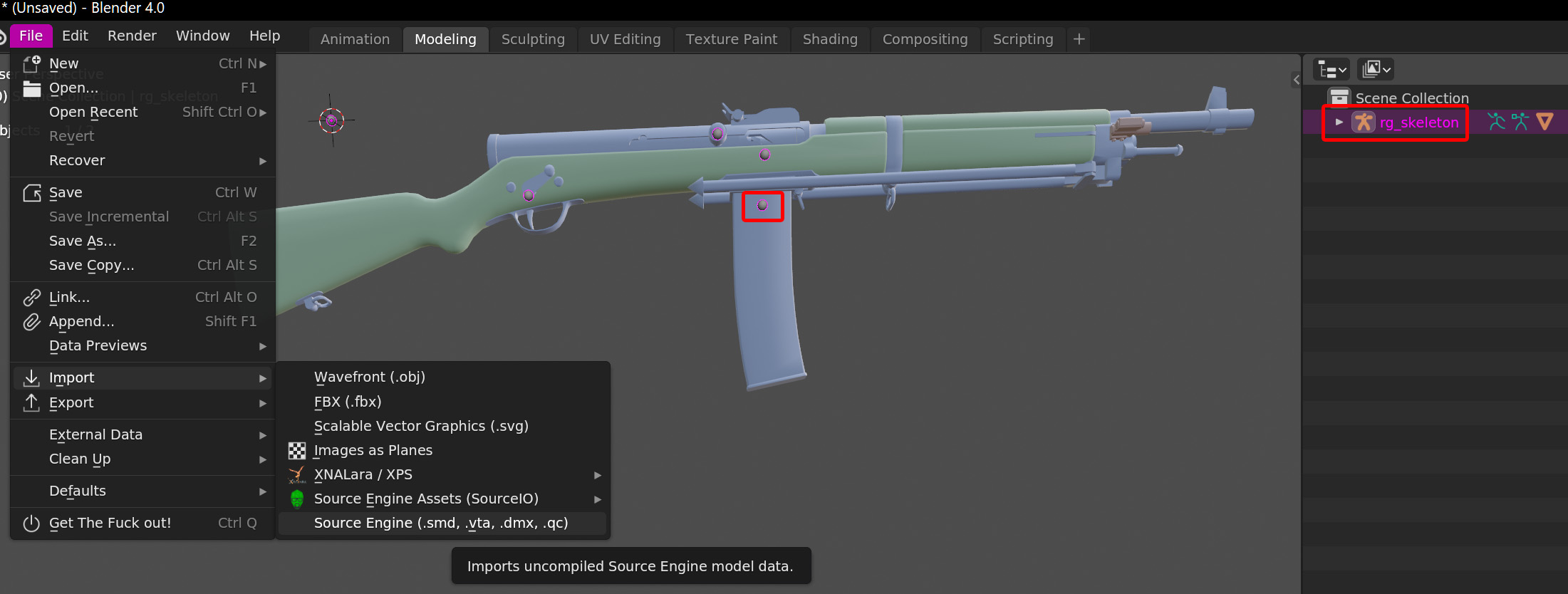Select the Modeling workspace tab
1568x594 pixels.
(445, 39)
